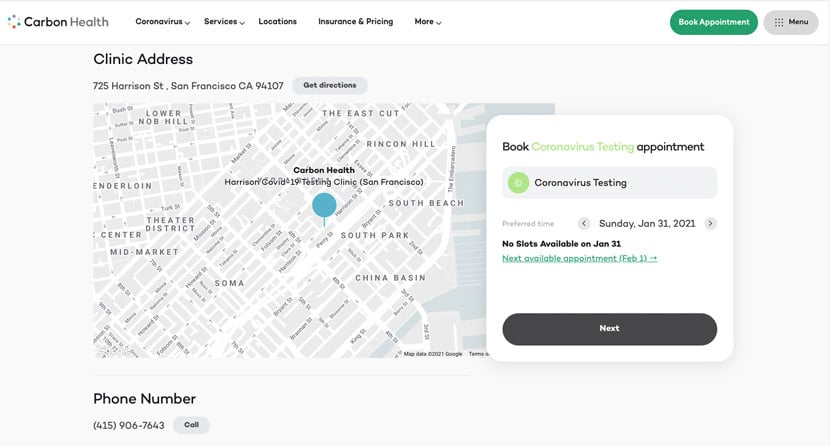830x446 pixels.
Task: Click the Carbon Health logo
Action: tap(58, 21)
